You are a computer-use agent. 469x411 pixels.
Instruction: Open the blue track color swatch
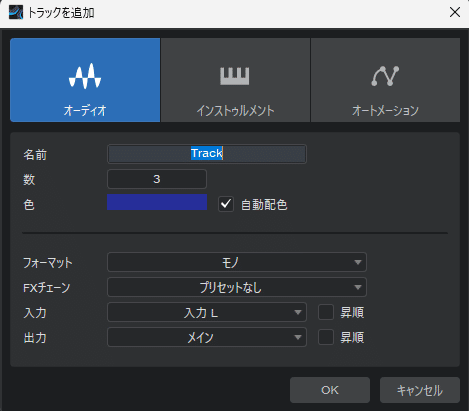pos(157,202)
